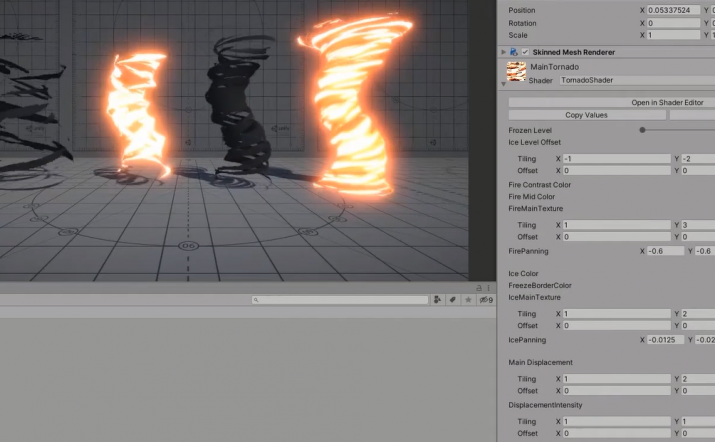Image resolution: width=715 pixels, height=442 pixels.
Task: Collapse the MainTornado material foldout arrow
Action: click(x=503, y=84)
